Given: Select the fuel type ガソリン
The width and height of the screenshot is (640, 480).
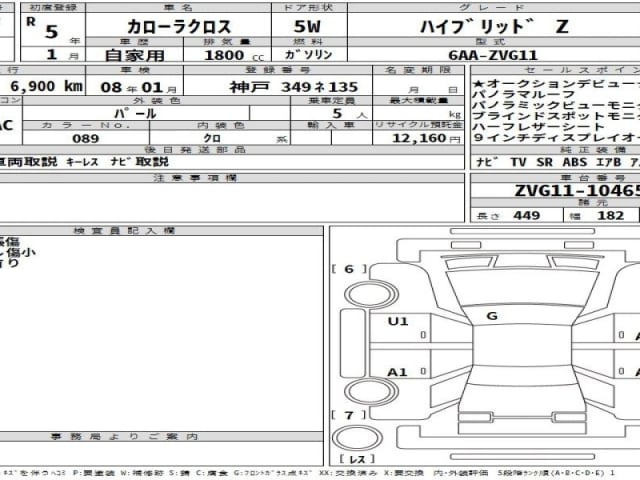Looking at the screenshot, I should pyautogui.click(x=309, y=55).
